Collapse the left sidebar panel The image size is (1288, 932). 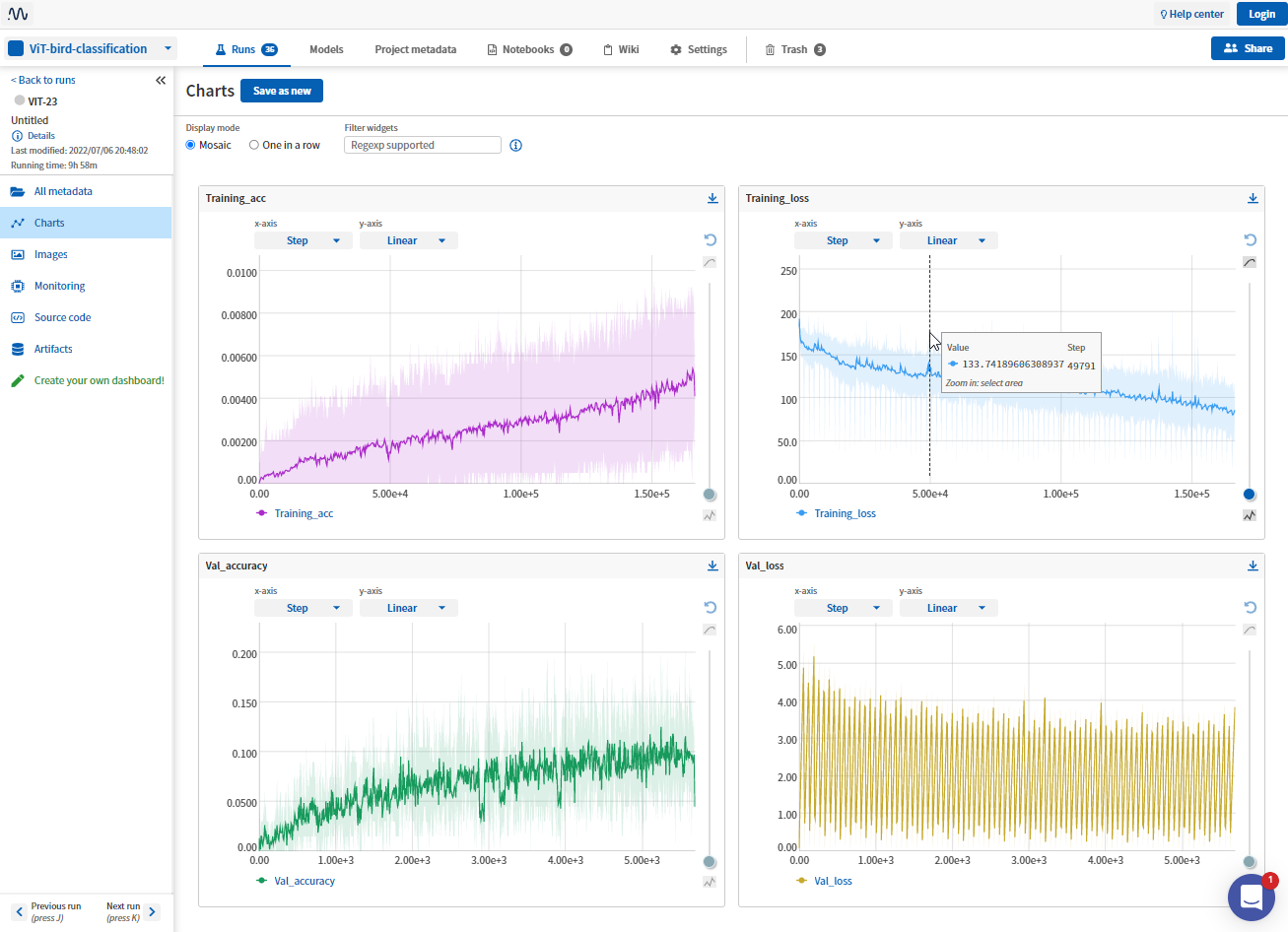pos(161,80)
